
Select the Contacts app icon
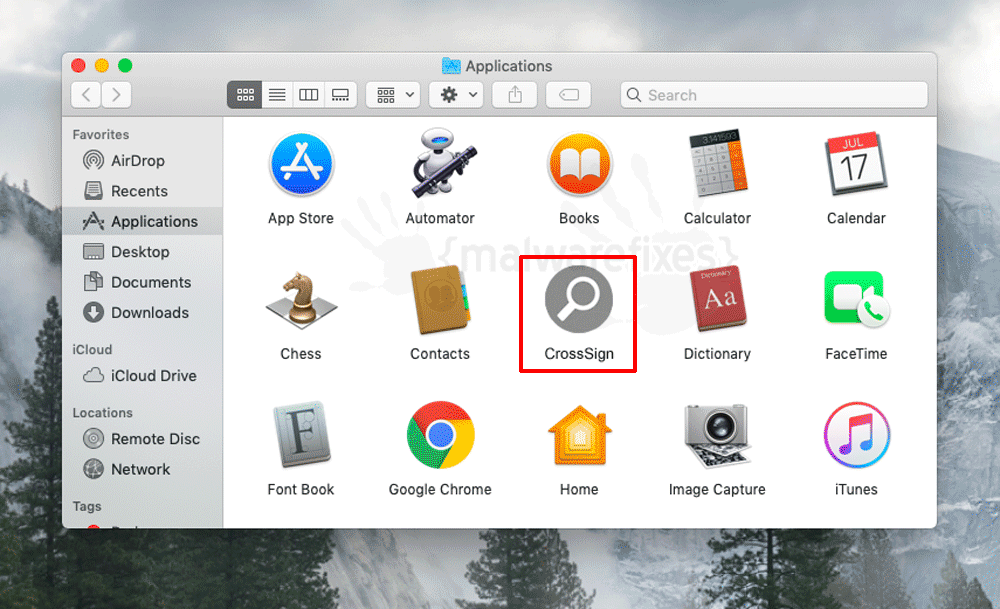tap(441, 300)
